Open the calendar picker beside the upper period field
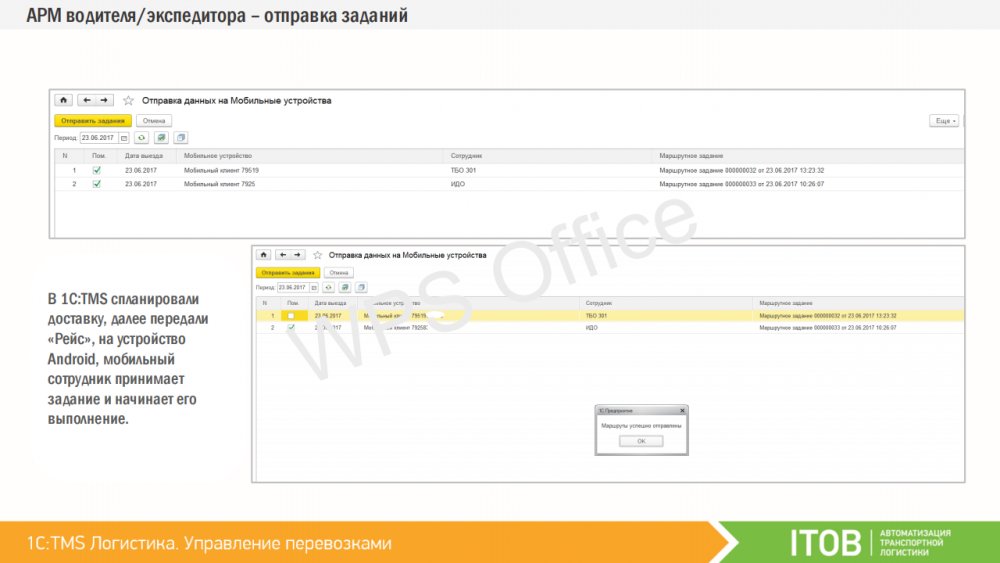This screenshot has height=563, width=1000. pos(125,138)
